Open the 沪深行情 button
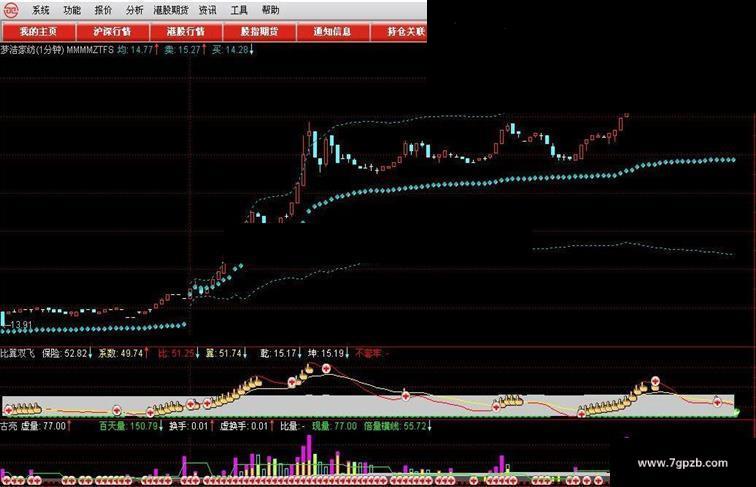 point(112,32)
